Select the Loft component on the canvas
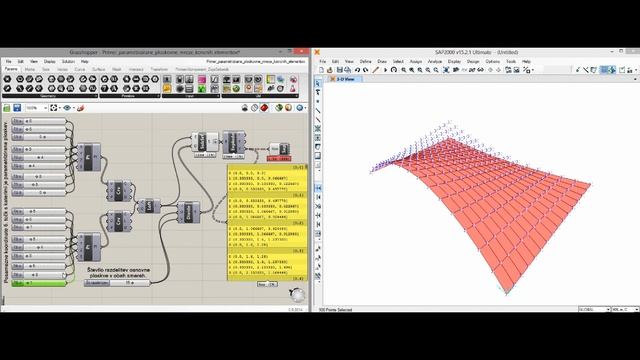 149,206
